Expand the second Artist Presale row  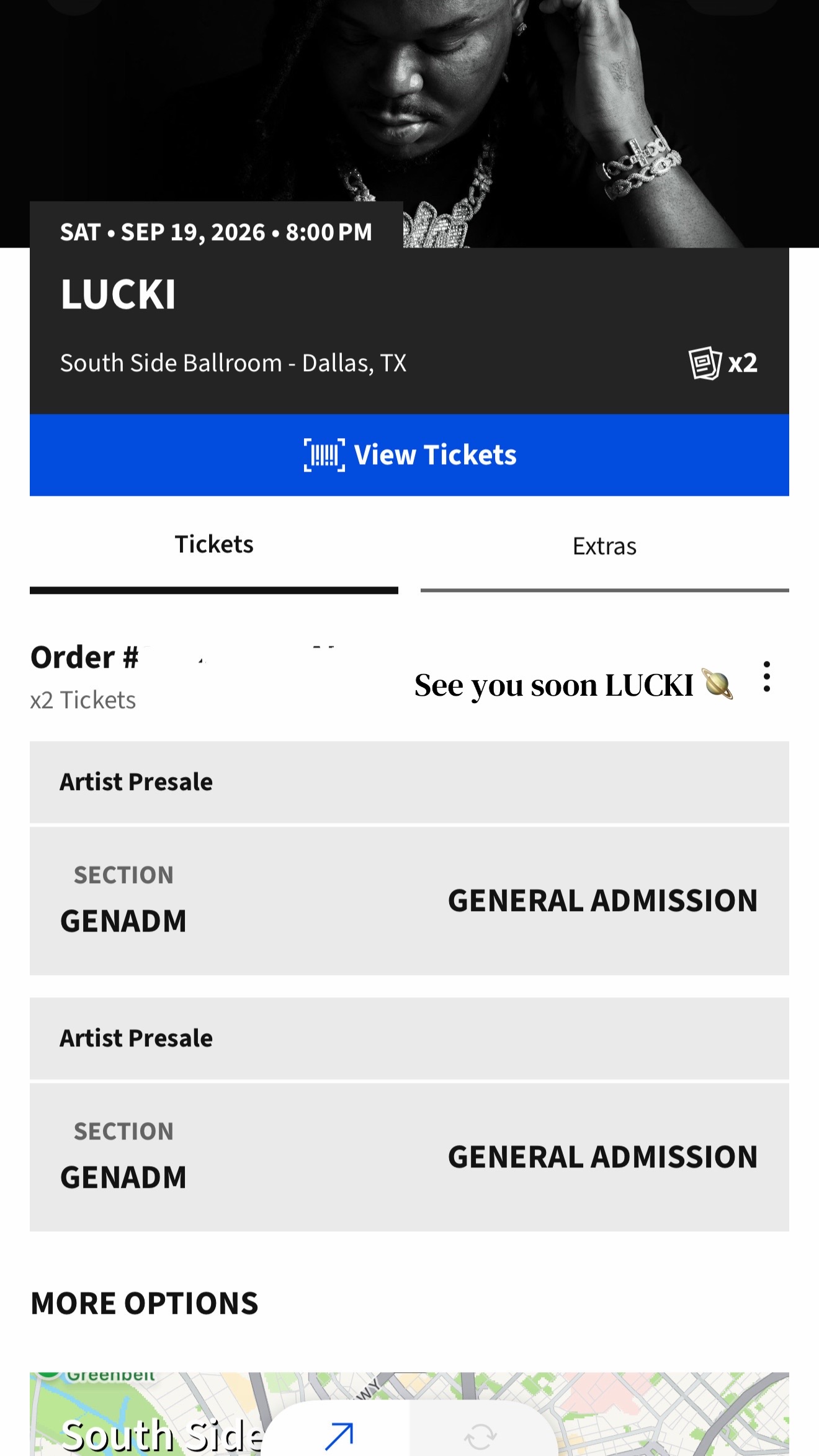(409, 1038)
